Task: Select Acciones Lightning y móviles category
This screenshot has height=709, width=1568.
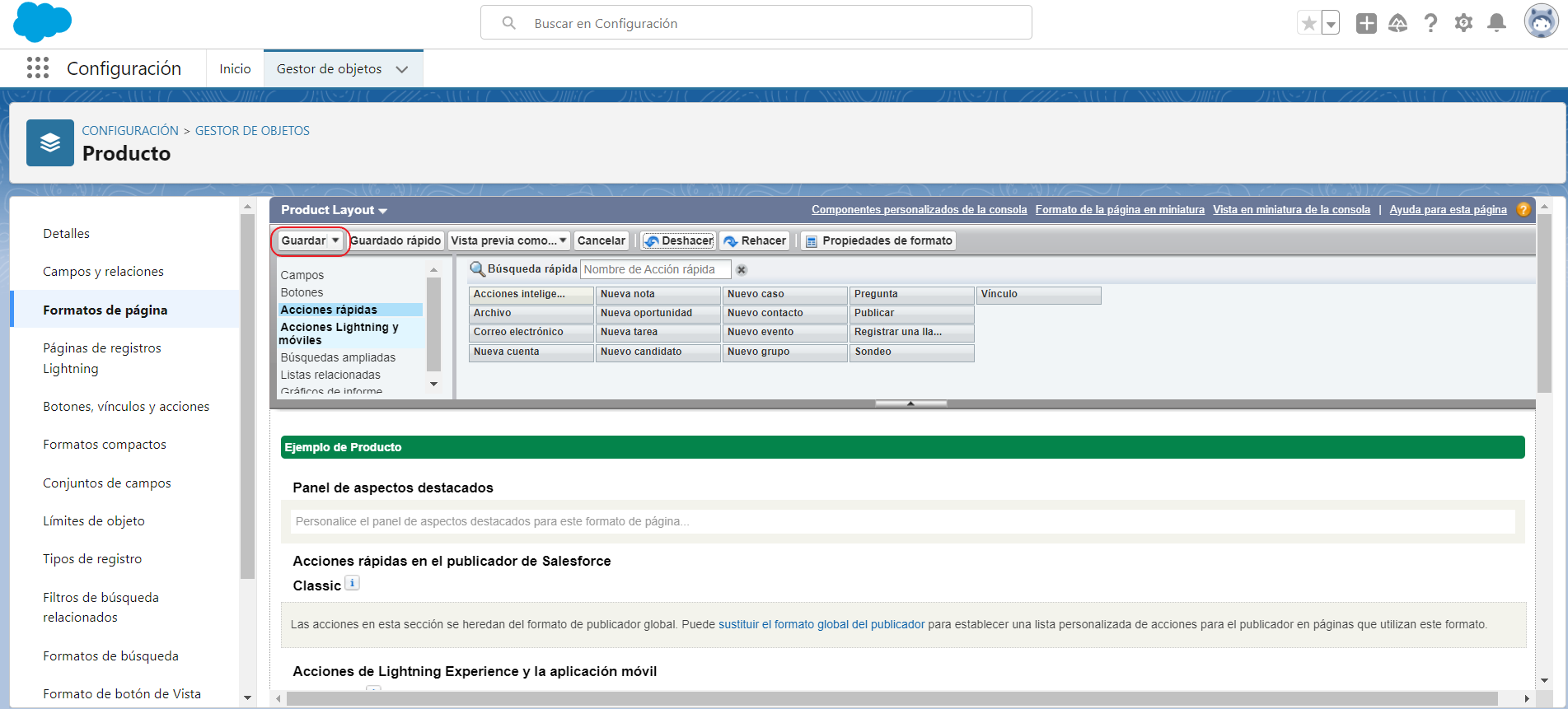Action: (x=350, y=334)
